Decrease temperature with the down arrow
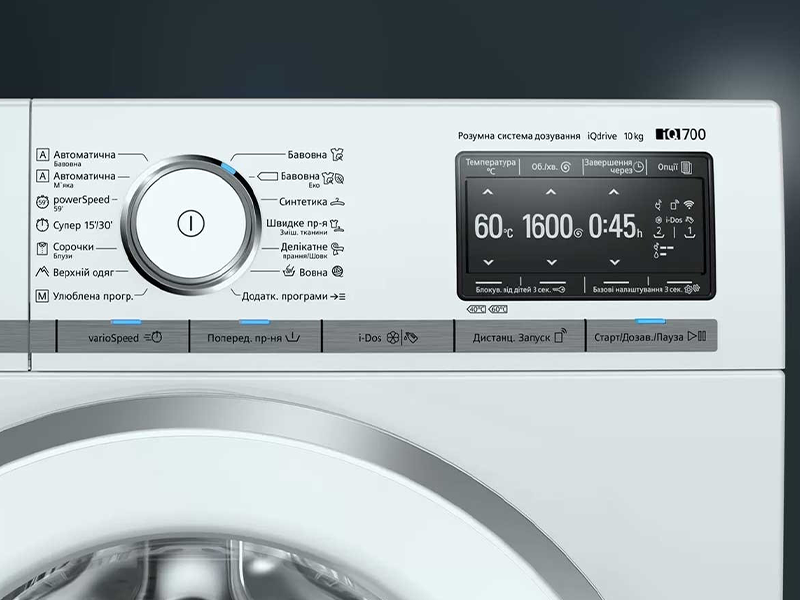Image resolution: width=800 pixels, height=600 pixels. [x=488, y=262]
